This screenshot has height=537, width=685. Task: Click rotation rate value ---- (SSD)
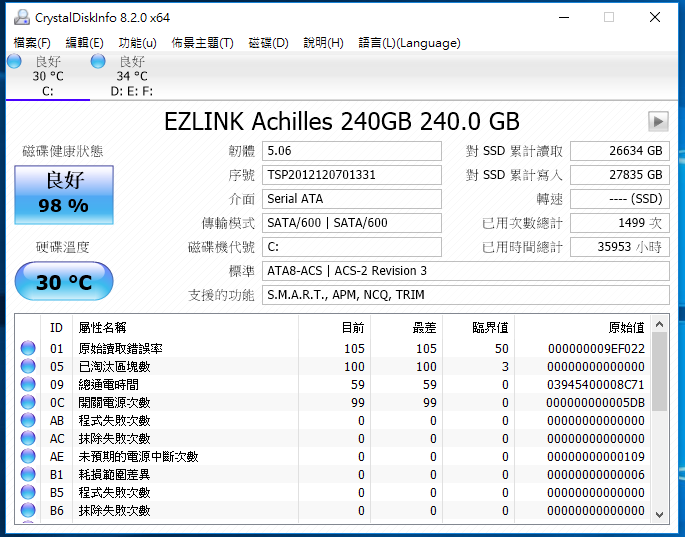click(x=620, y=199)
